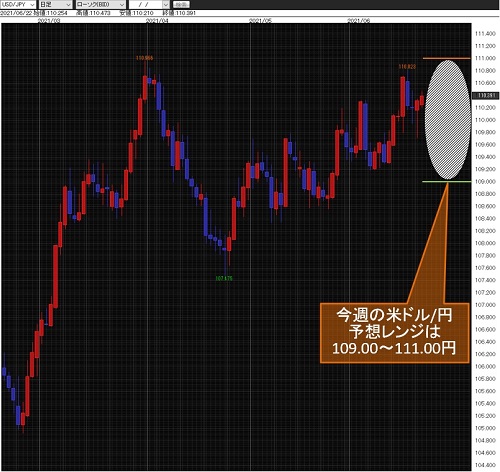Click the 終値:110.391 value in header
The height and width of the screenshot is (472, 500).
pyautogui.click(x=179, y=13)
